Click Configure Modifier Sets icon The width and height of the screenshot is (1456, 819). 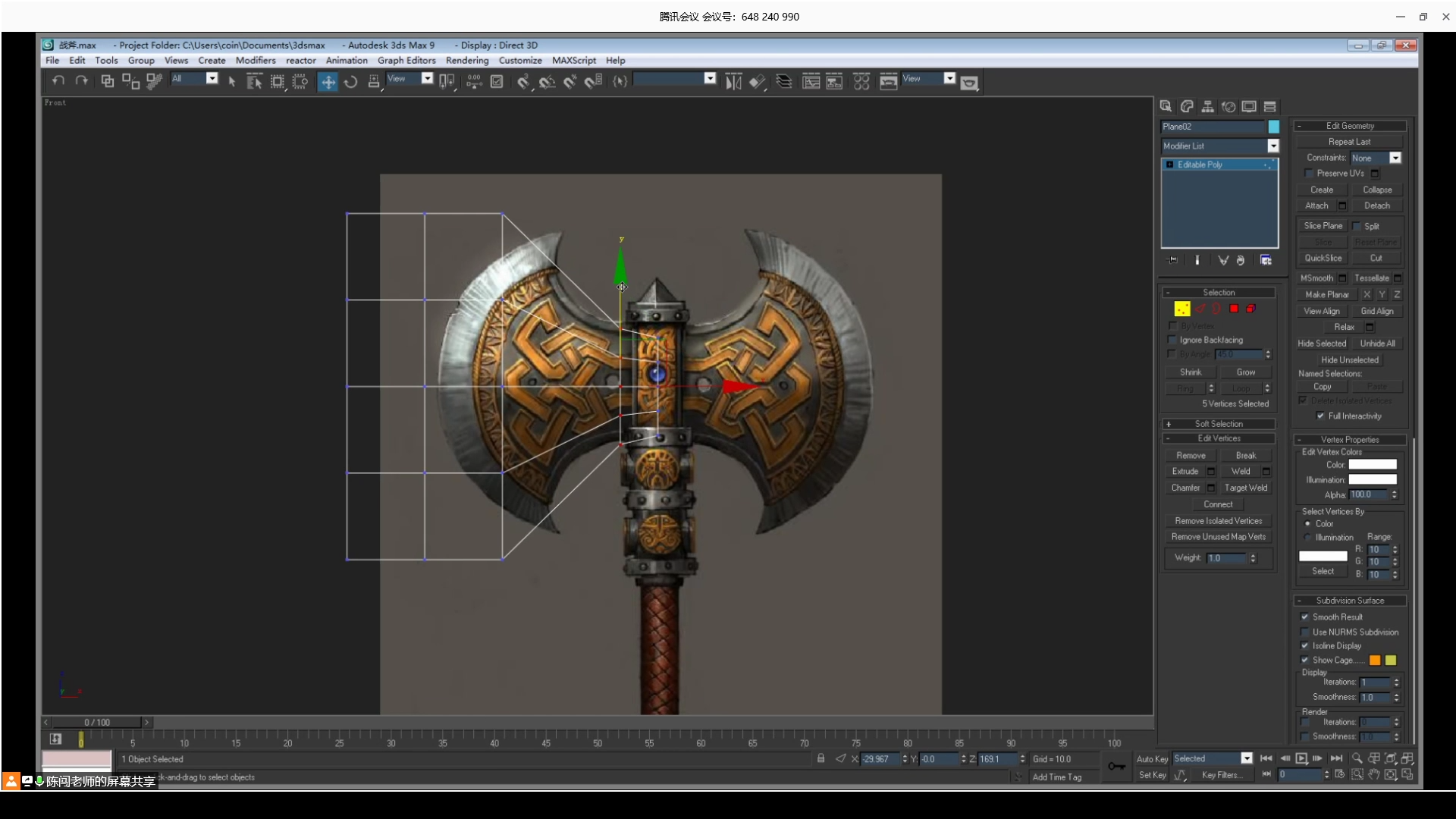click(1266, 260)
